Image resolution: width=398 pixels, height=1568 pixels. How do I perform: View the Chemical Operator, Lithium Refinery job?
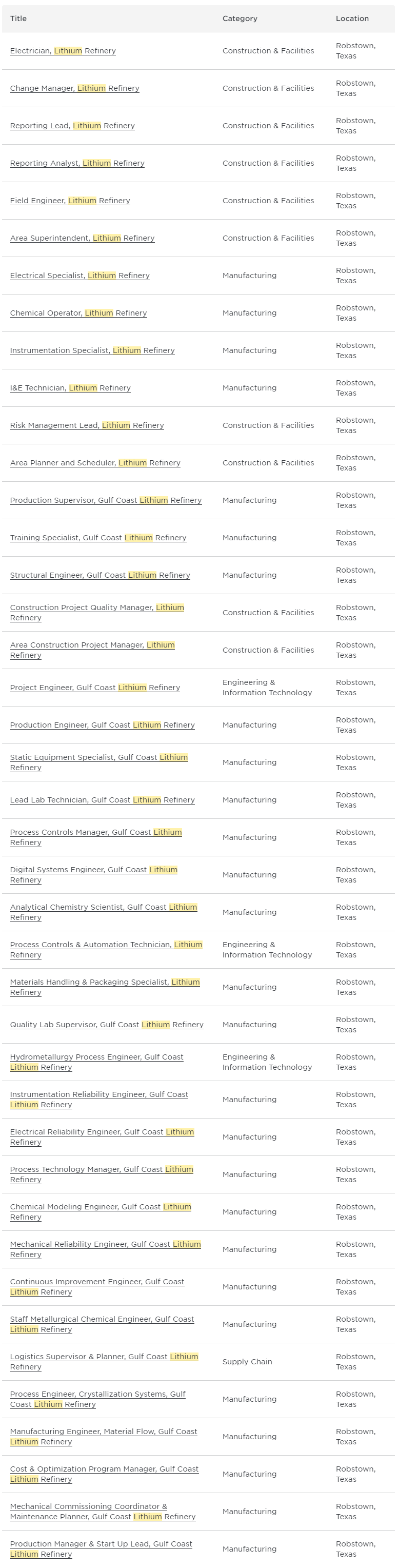(78, 313)
